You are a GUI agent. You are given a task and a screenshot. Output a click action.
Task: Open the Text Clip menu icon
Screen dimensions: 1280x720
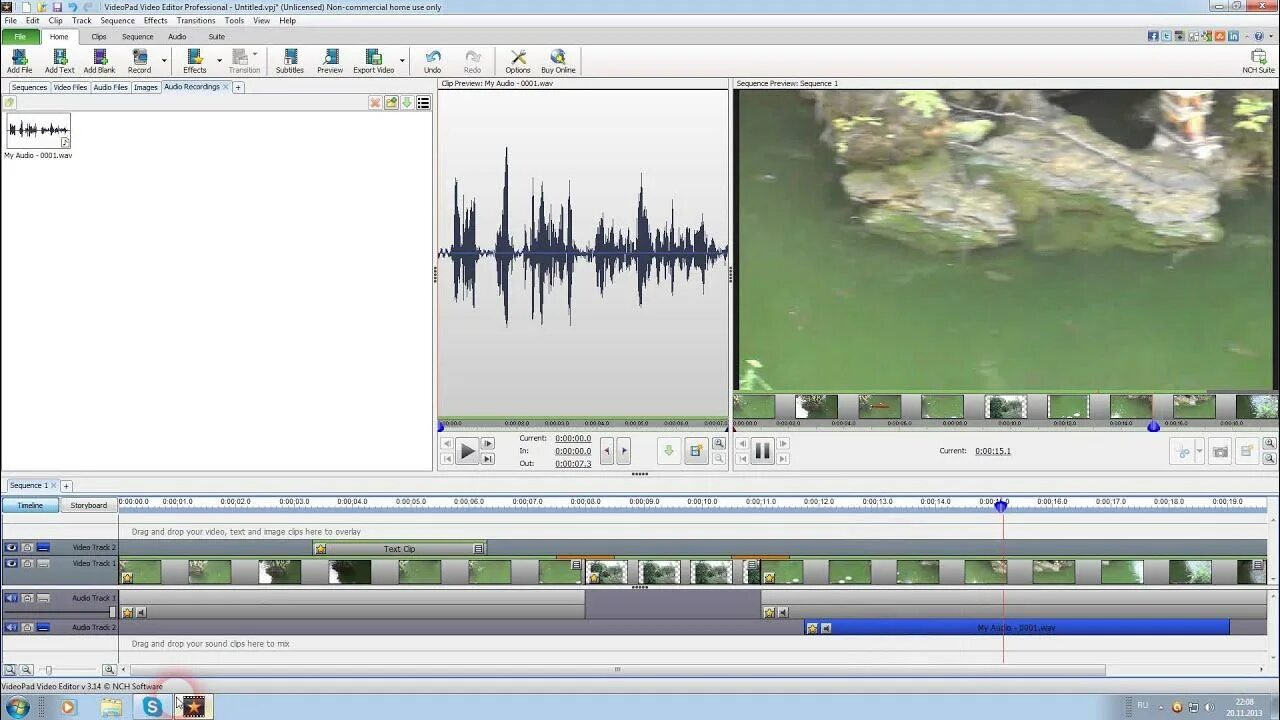(478, 548)
